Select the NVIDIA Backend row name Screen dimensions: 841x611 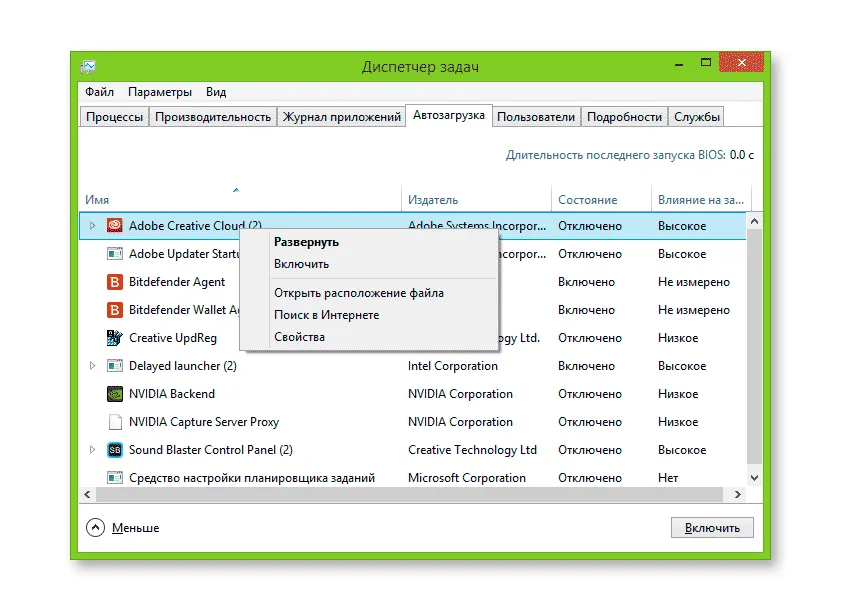click(x=172, y=394)
